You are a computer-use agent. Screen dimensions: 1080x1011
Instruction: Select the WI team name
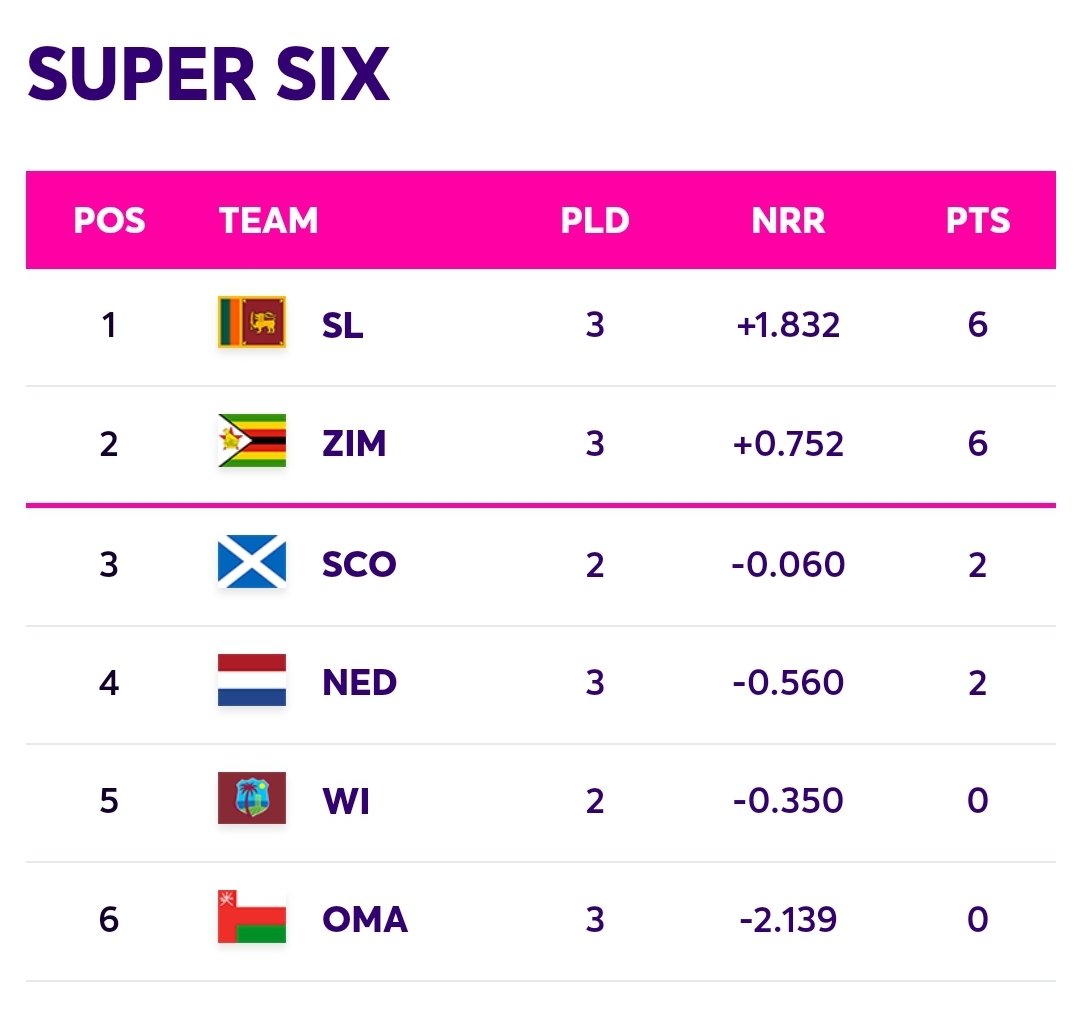(346, 801)
